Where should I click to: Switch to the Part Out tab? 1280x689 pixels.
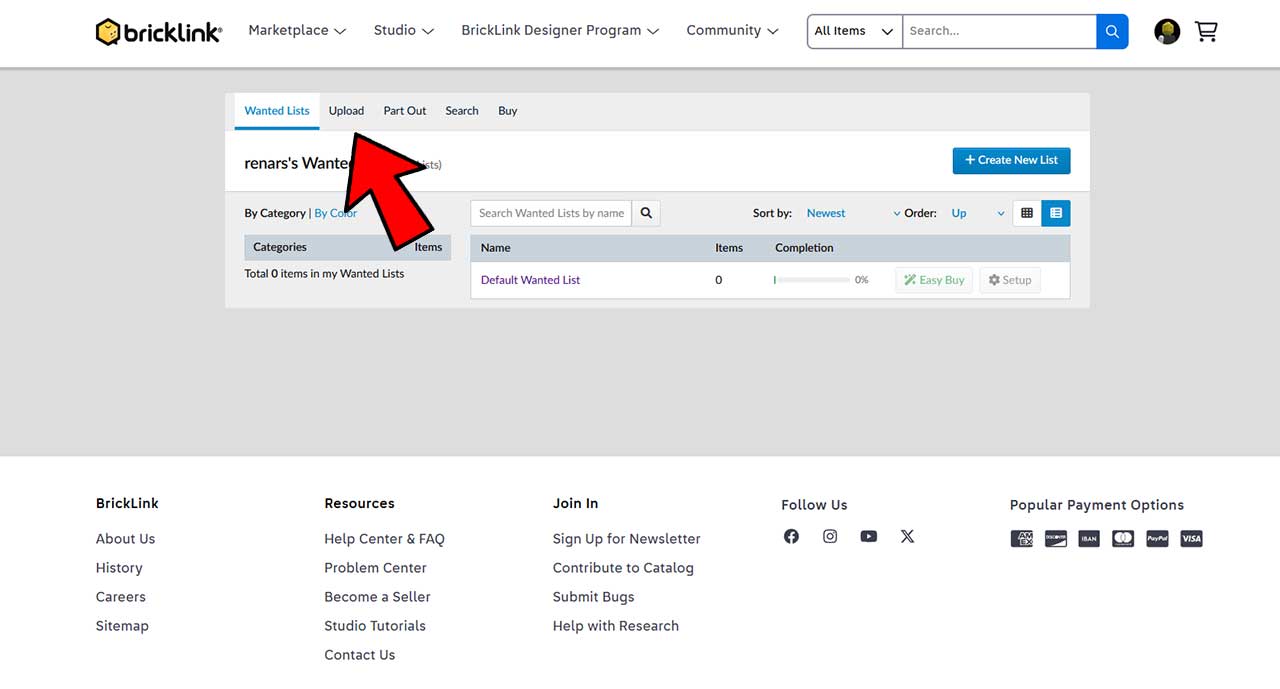coord(405,111)
